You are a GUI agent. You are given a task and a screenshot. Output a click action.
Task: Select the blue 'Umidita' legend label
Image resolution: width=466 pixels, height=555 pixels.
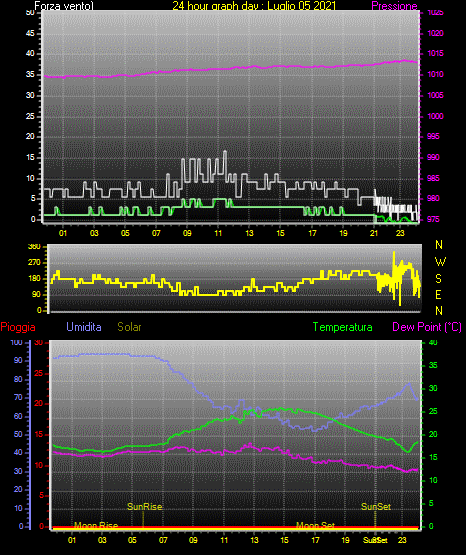[x=84, y=327]
